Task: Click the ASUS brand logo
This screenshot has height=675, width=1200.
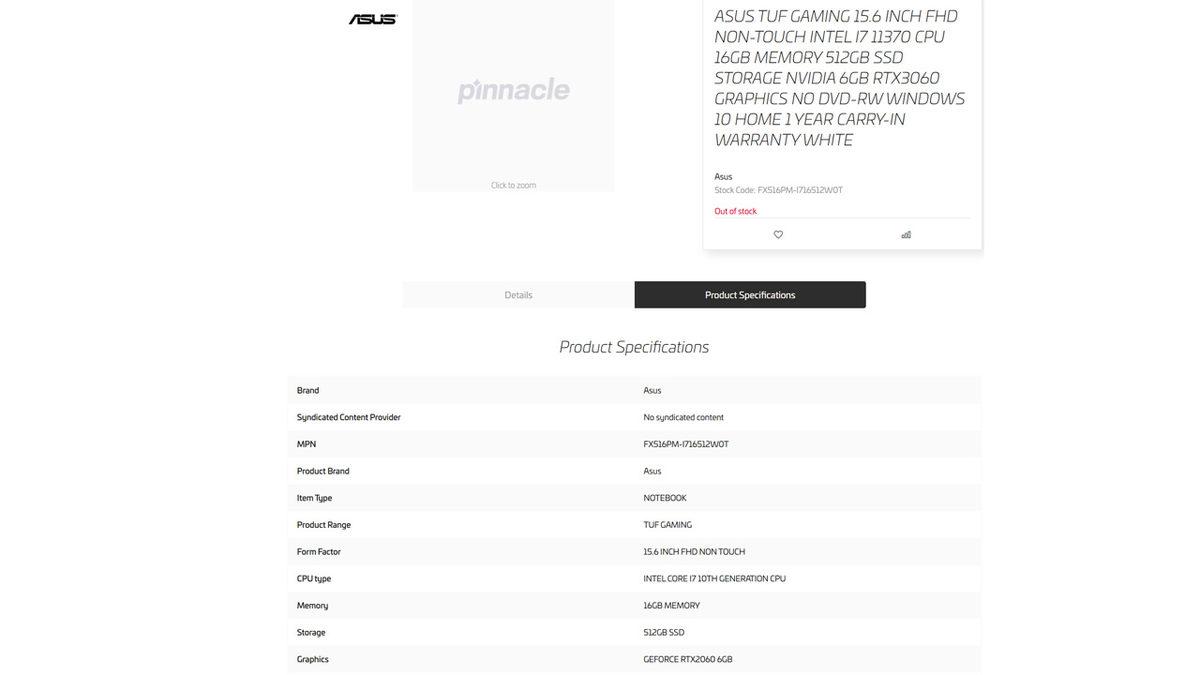Action: click(373, 19)
